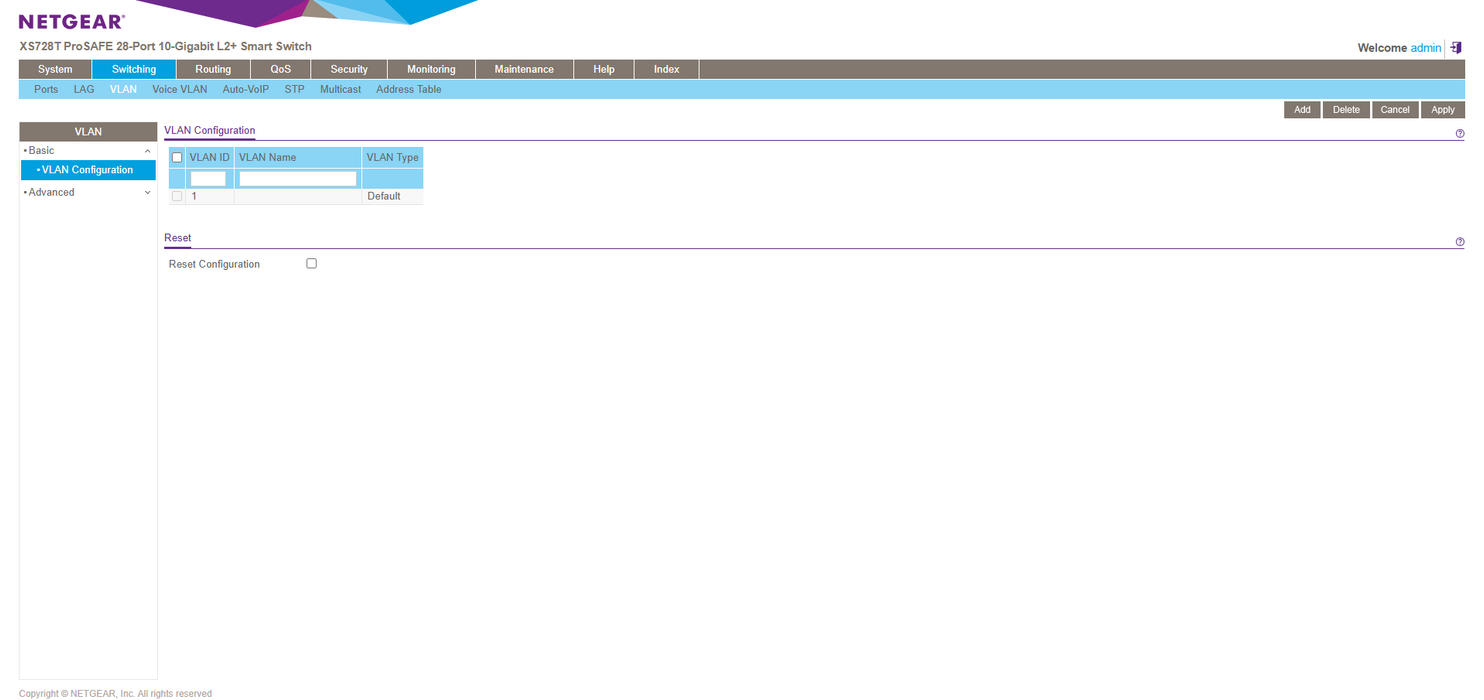The image size is (1484, 700).
Task: Select the VLAN submenu item
Action: click(x=123, y=89)
